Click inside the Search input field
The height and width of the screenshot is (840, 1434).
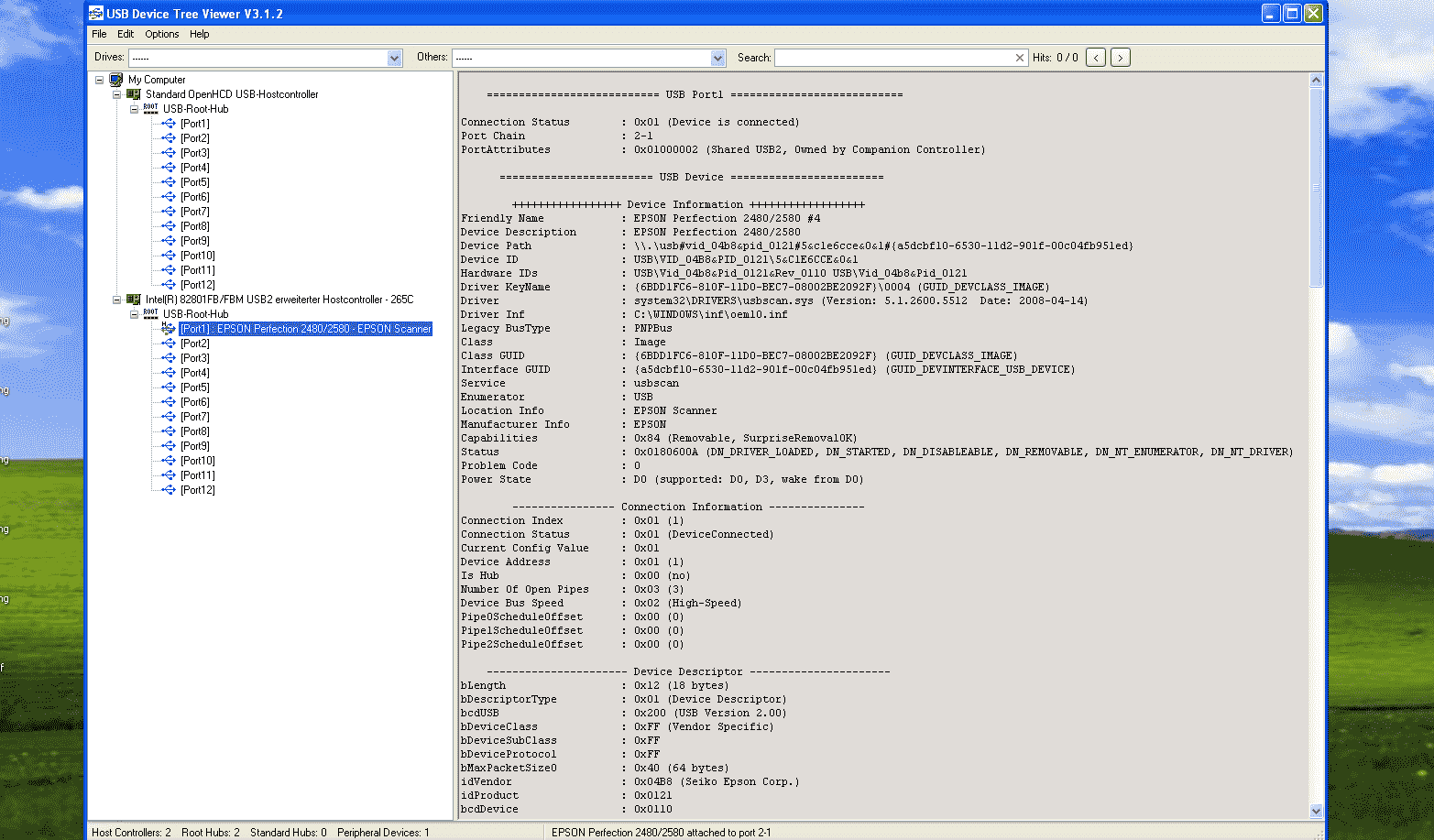[894, 58]
